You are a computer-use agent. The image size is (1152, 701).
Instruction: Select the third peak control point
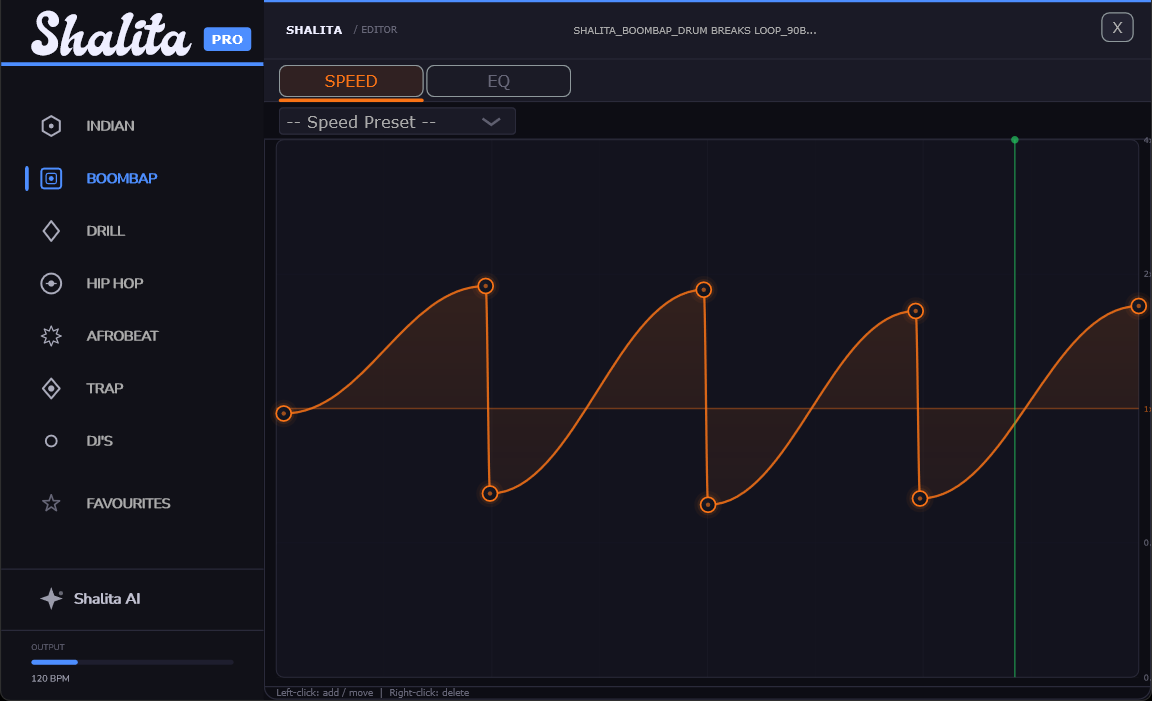pos(915,311)
